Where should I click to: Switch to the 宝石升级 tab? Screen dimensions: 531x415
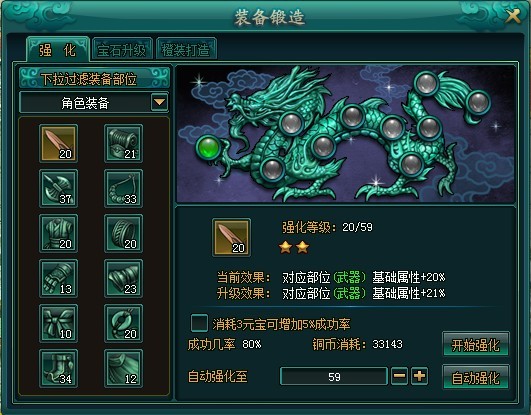(x=122, y=49)
